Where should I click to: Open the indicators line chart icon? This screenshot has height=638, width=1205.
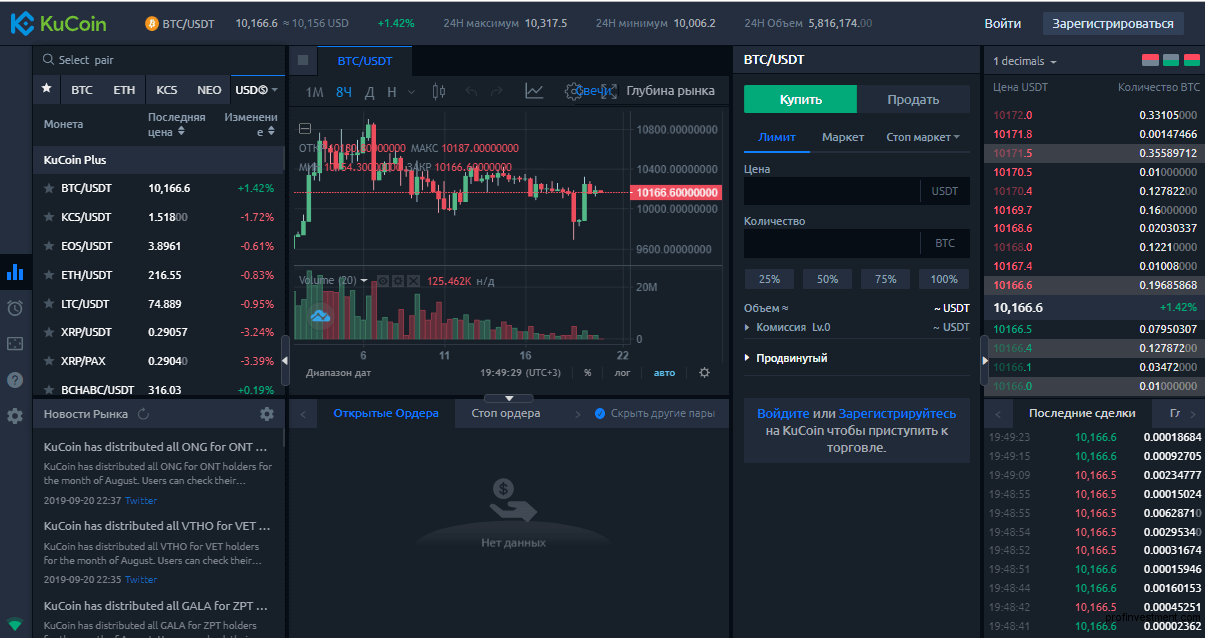[x=534, y=91]
